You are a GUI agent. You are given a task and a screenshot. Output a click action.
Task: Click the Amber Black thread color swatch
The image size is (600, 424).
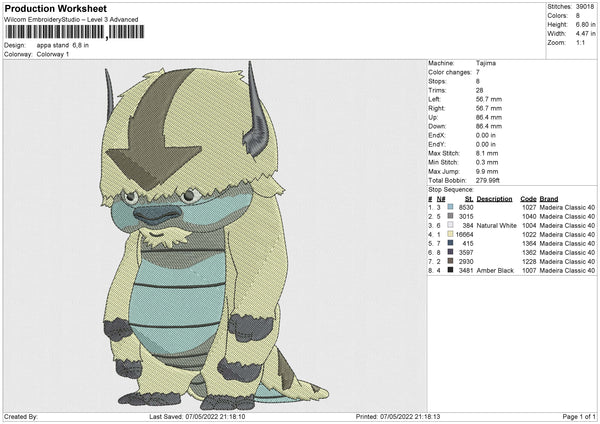450,270
